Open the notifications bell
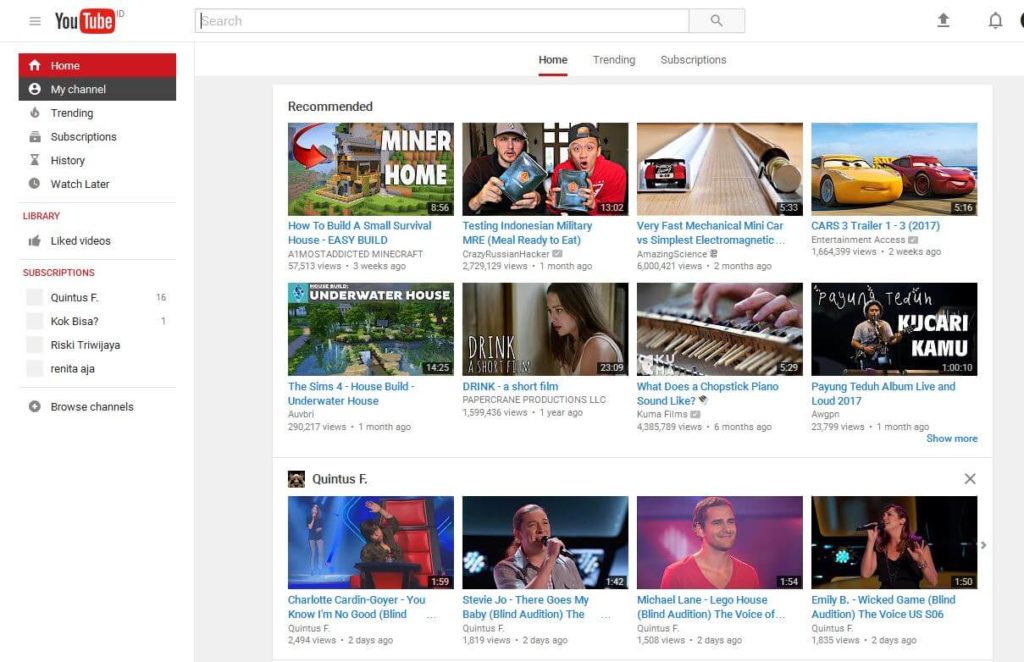The image size is (1024, 662). [995, 21]
